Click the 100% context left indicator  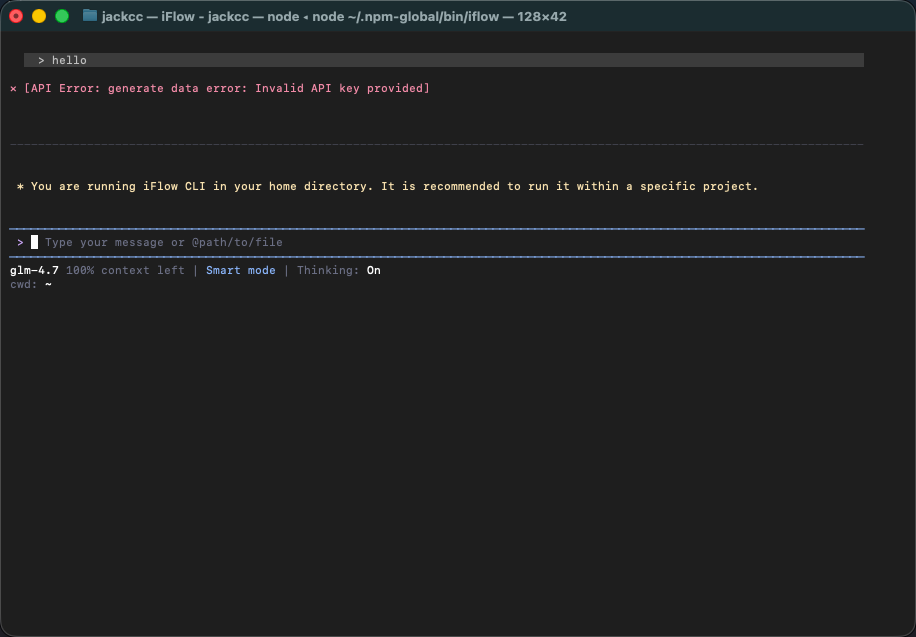(125, 271)
